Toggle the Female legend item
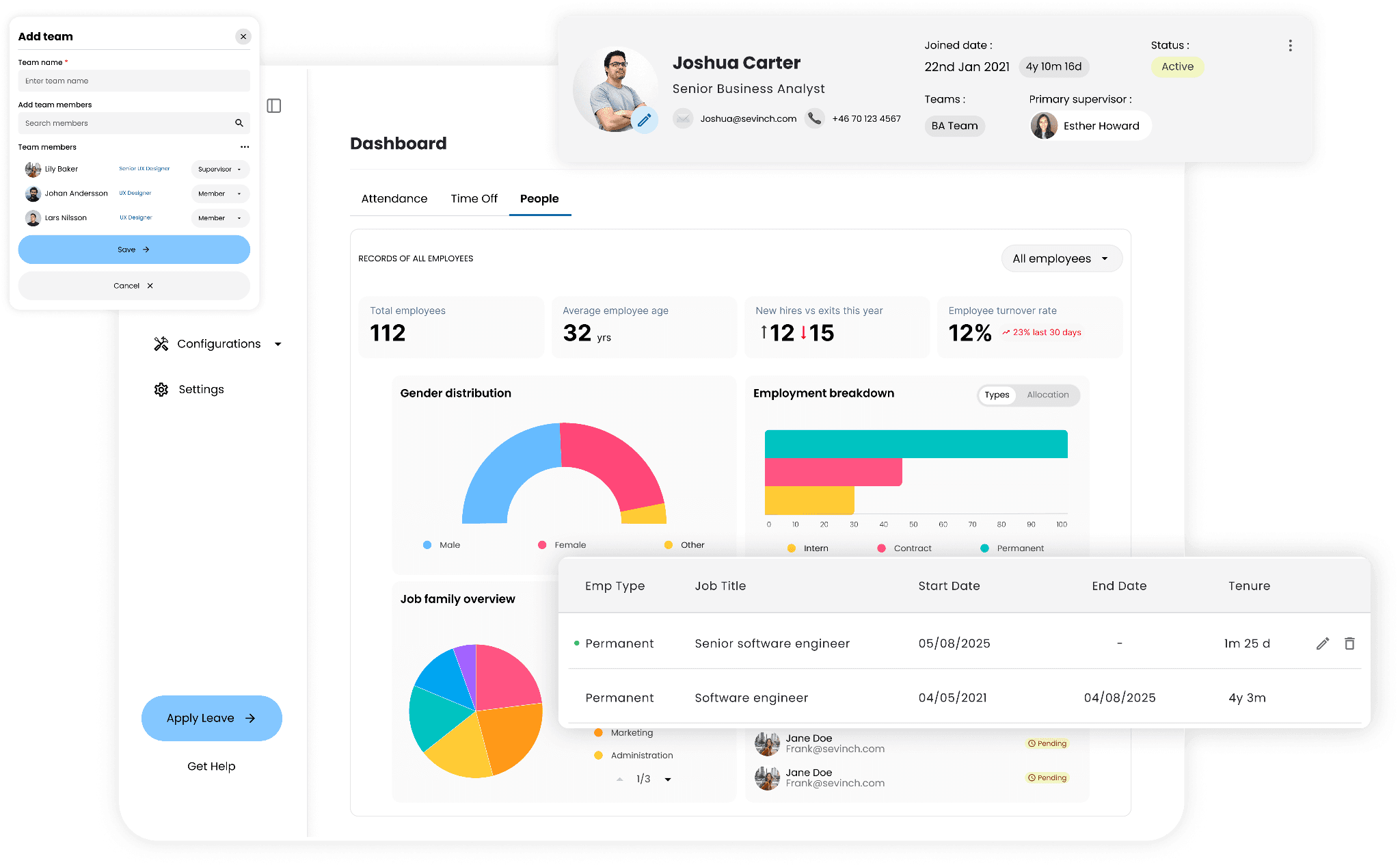 click(x=562, y=546)
